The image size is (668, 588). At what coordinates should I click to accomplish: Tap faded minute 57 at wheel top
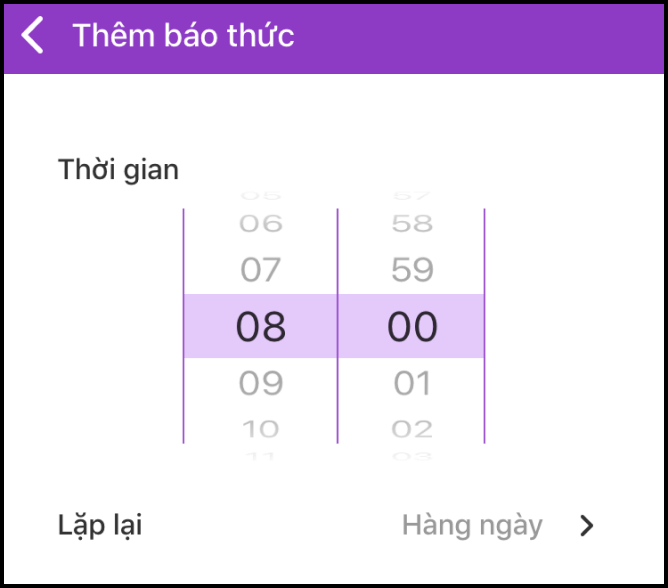tap(412, 195)
